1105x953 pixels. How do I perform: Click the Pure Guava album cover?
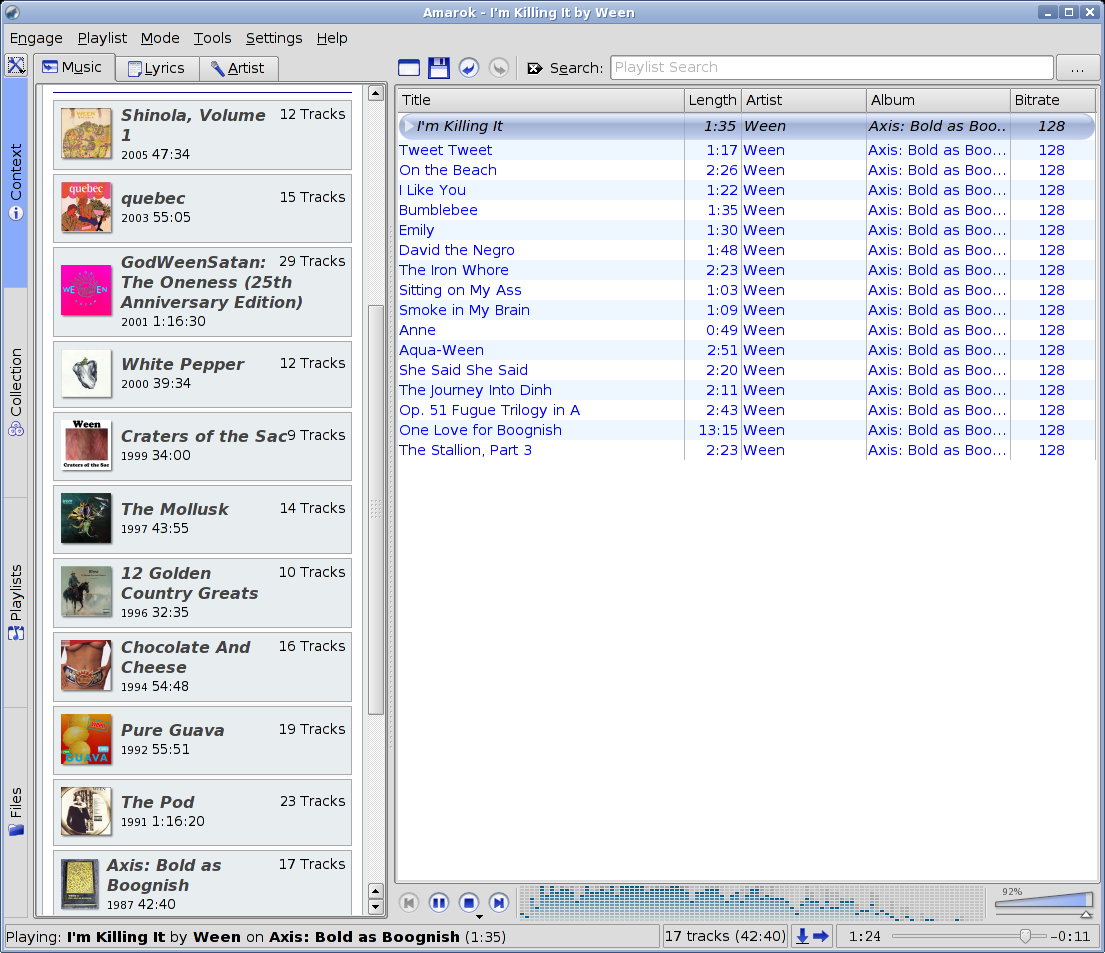(x=86, y=739)
